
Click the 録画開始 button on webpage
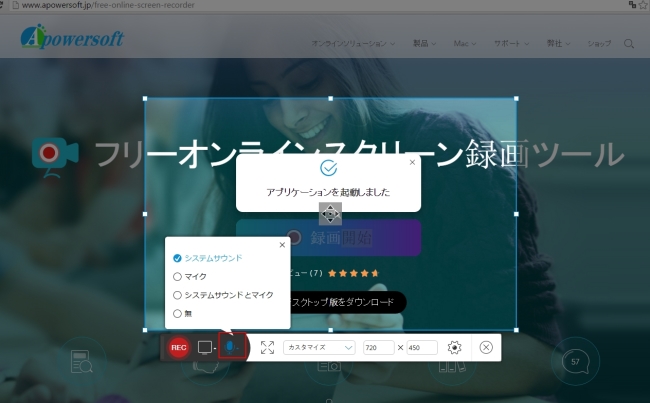coord(328,238)
